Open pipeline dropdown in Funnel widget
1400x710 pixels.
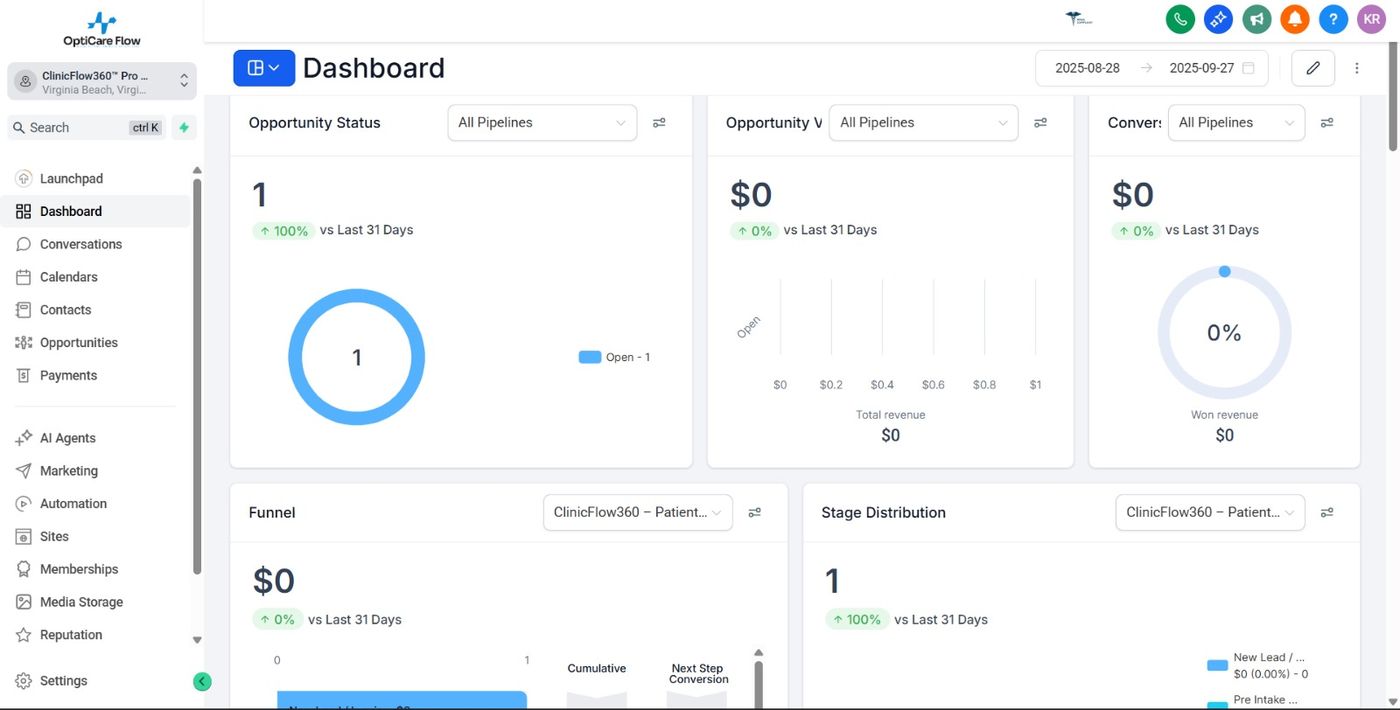point(638,512)
